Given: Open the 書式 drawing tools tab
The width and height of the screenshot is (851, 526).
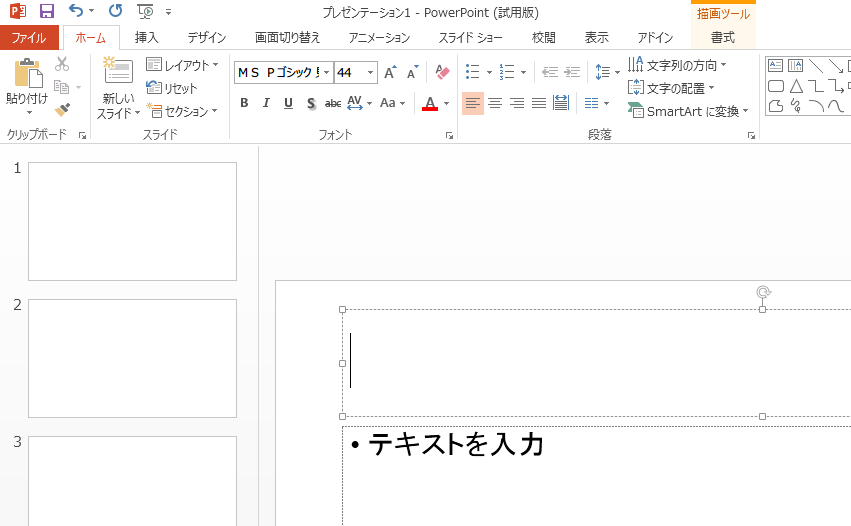Looking at the screenshot, I should [723, 37].
